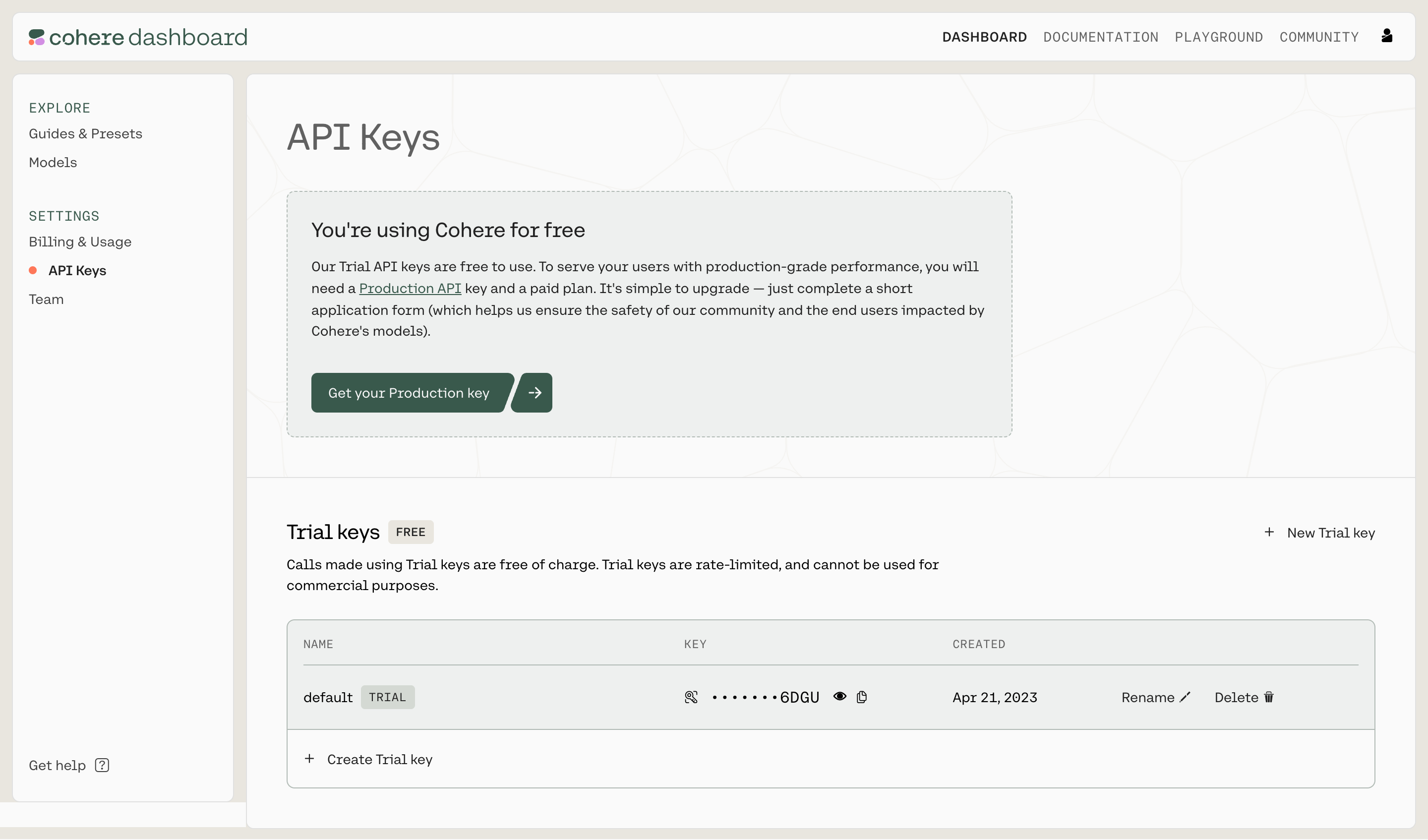Click the Get help question mark icon

coord(102,765)
